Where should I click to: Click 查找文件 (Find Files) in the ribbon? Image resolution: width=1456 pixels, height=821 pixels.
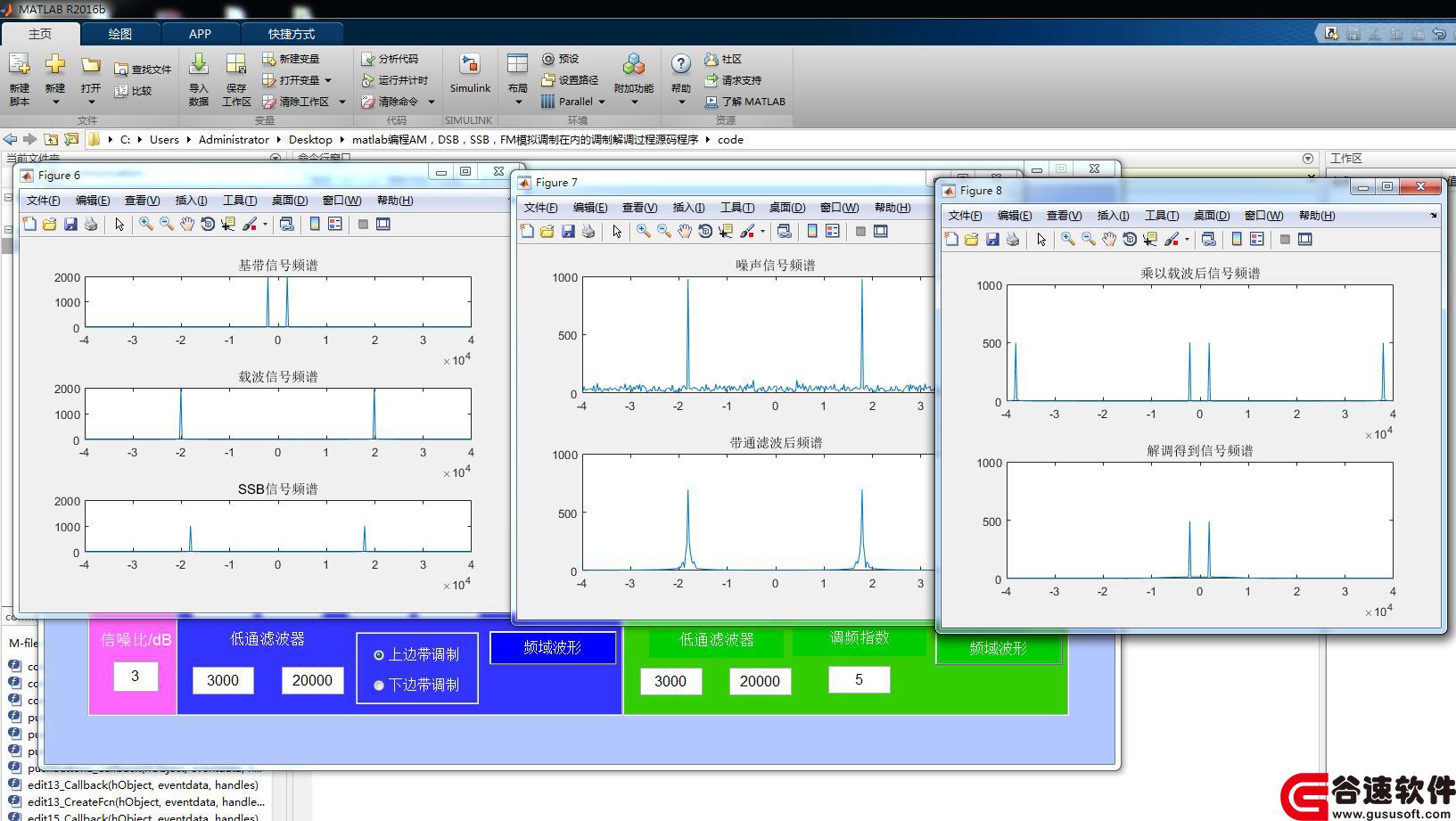[143, 70]
